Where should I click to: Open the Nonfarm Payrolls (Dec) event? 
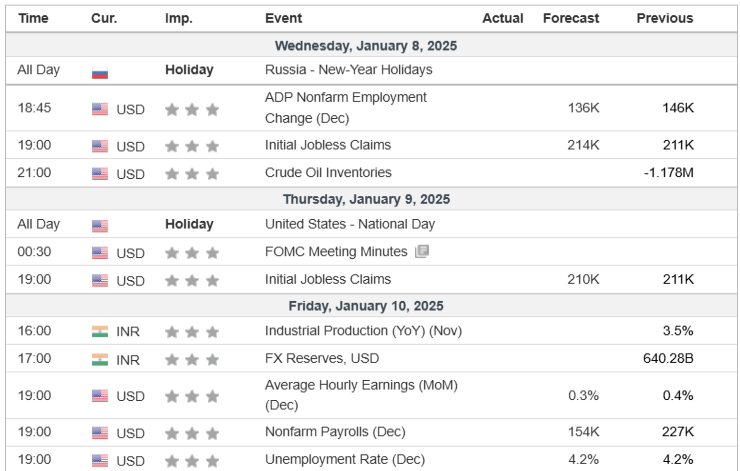pyautogui.click(x=335, y=433)
